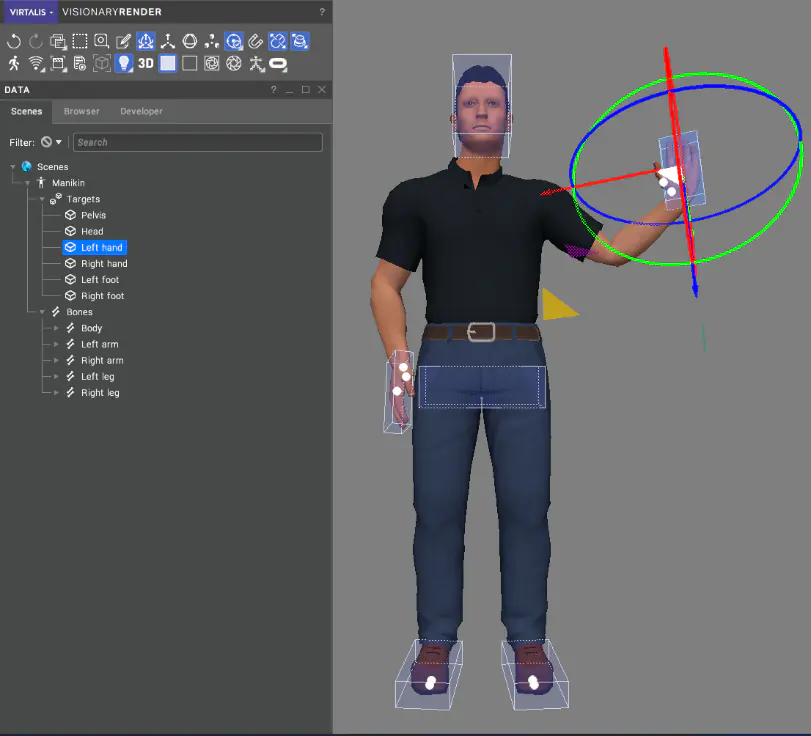Click the magnet snapping icon
This screenshot has height=736, width=811.
(x=256, y=41)
